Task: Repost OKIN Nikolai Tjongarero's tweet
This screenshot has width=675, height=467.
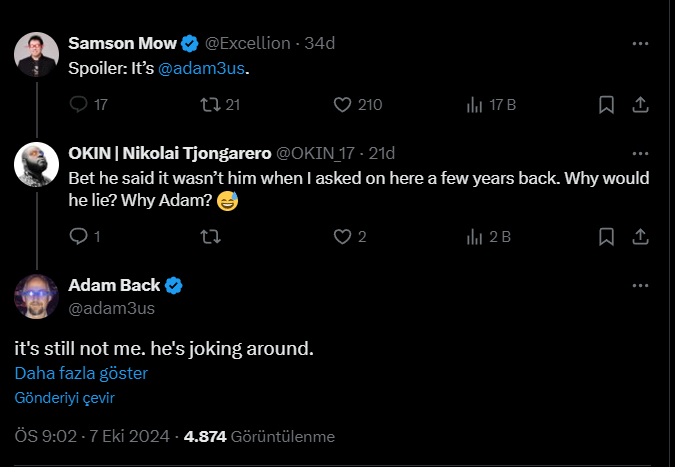Action: [210, 237]
